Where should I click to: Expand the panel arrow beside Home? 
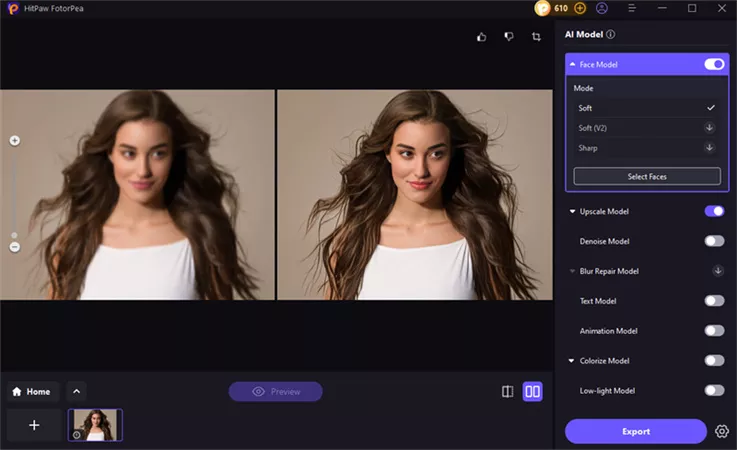77,392
